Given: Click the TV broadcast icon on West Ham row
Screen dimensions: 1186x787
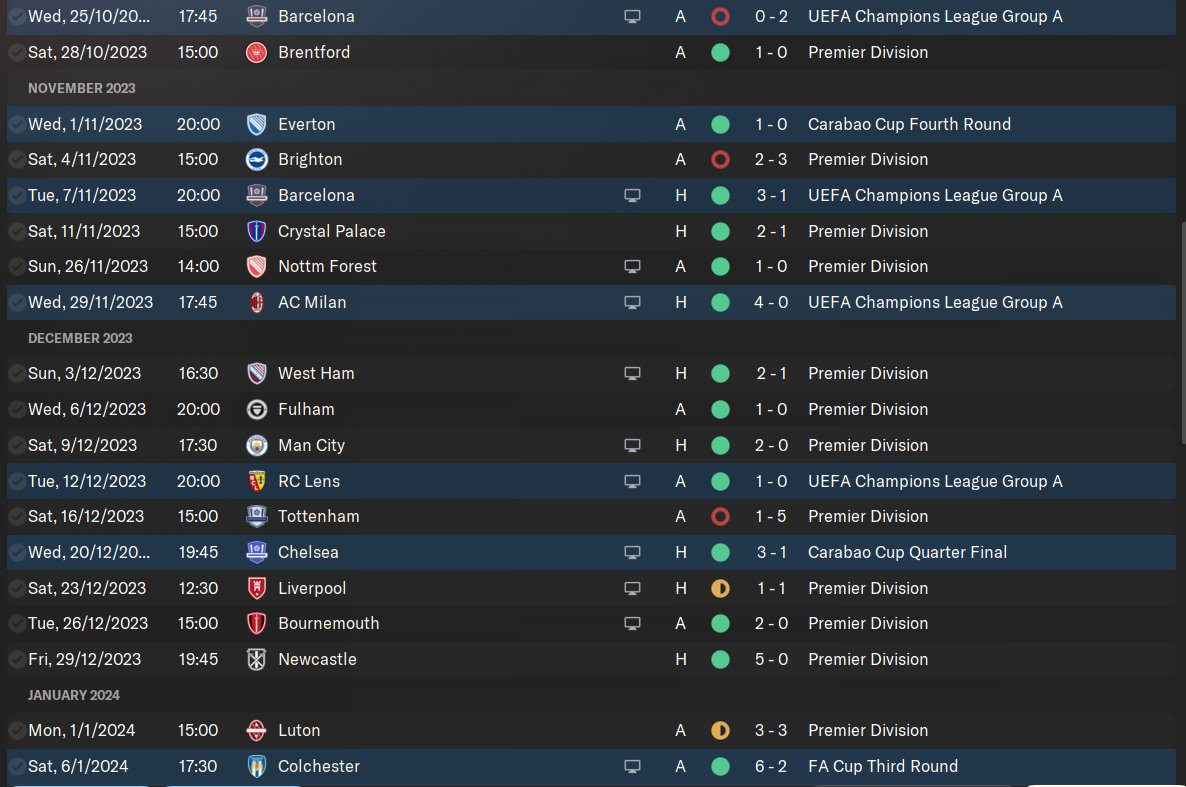Looking at the screenshot, I should [632, 374].
